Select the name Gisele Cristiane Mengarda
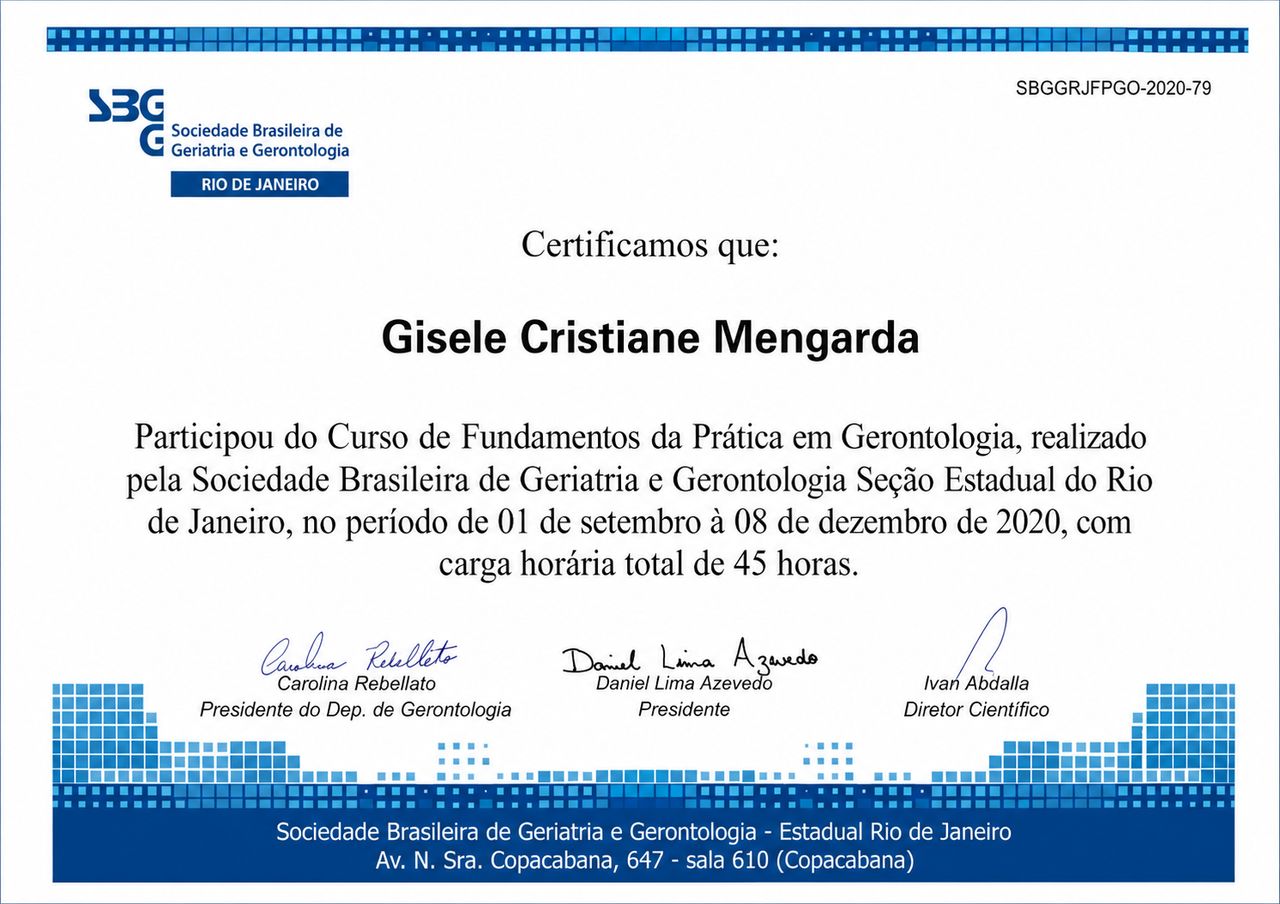The width and height of the screenshot is (1280, 904). 650,338
